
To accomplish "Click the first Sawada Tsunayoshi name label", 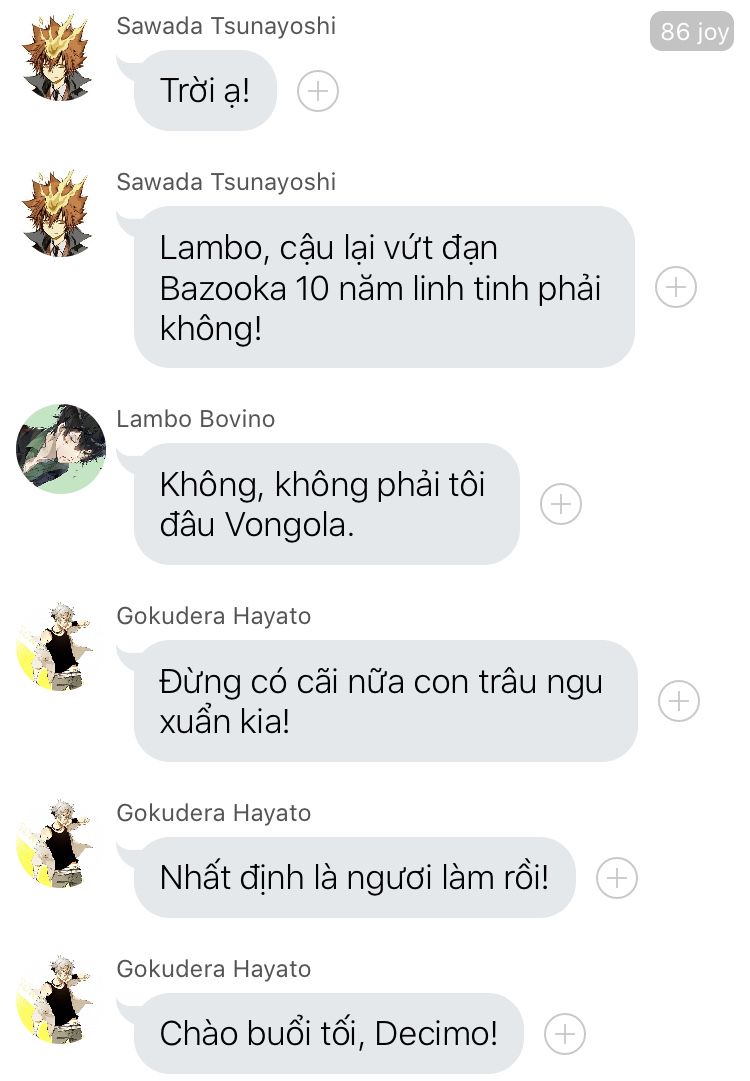I will (x=226, y=26).
